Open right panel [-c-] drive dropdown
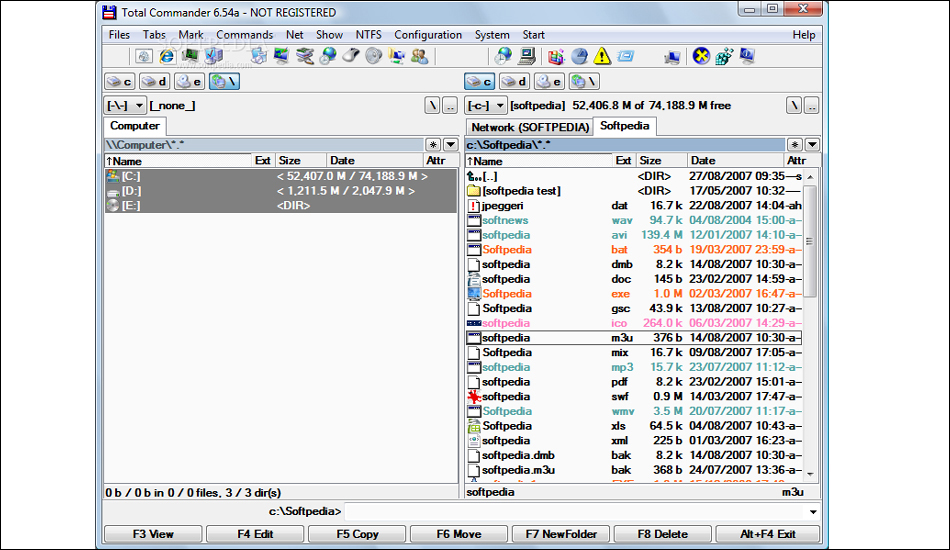 486,105
